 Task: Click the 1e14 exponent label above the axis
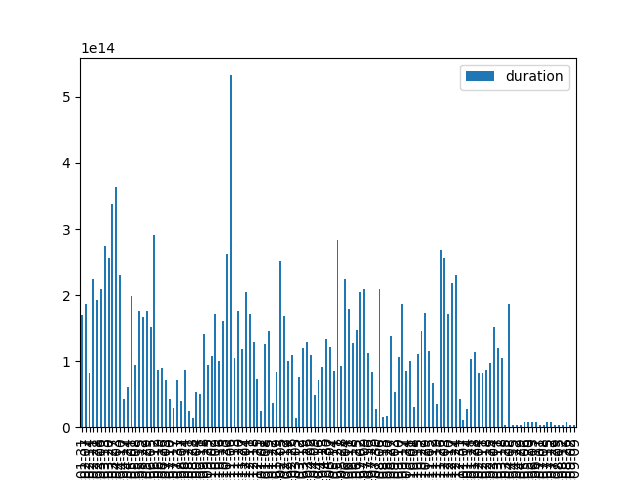tap(97, 48)
